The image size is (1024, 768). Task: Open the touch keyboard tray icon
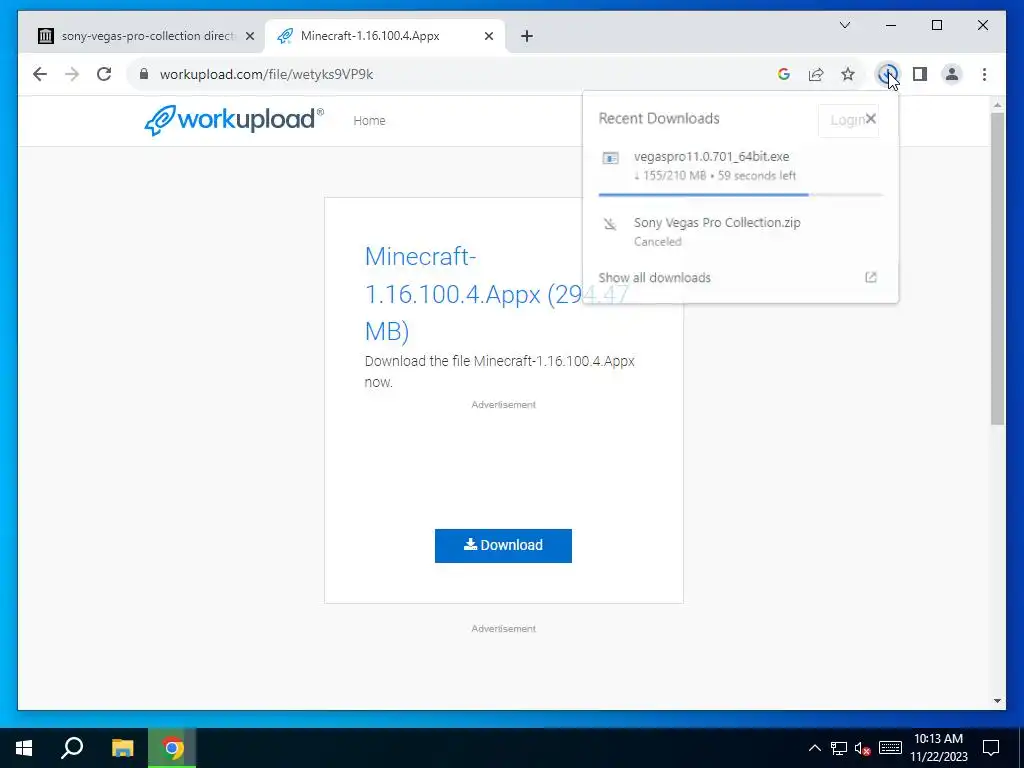890,748
